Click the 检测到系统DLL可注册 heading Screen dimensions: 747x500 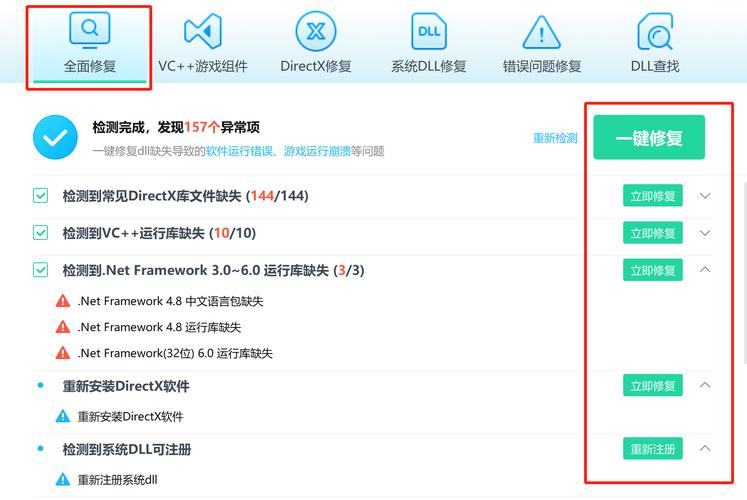click(127, 449)
